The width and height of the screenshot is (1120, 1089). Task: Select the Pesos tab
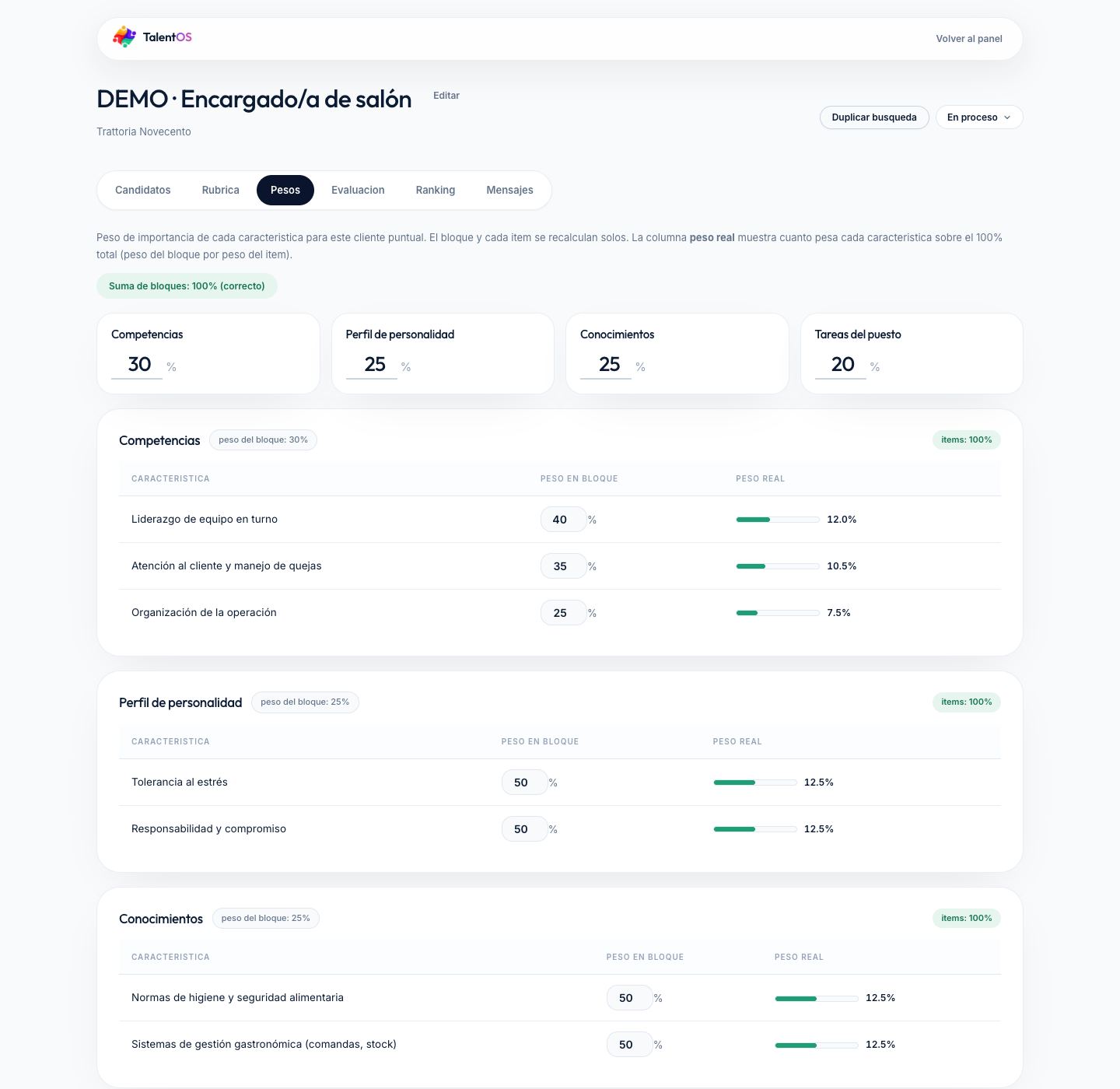[285, 190]
